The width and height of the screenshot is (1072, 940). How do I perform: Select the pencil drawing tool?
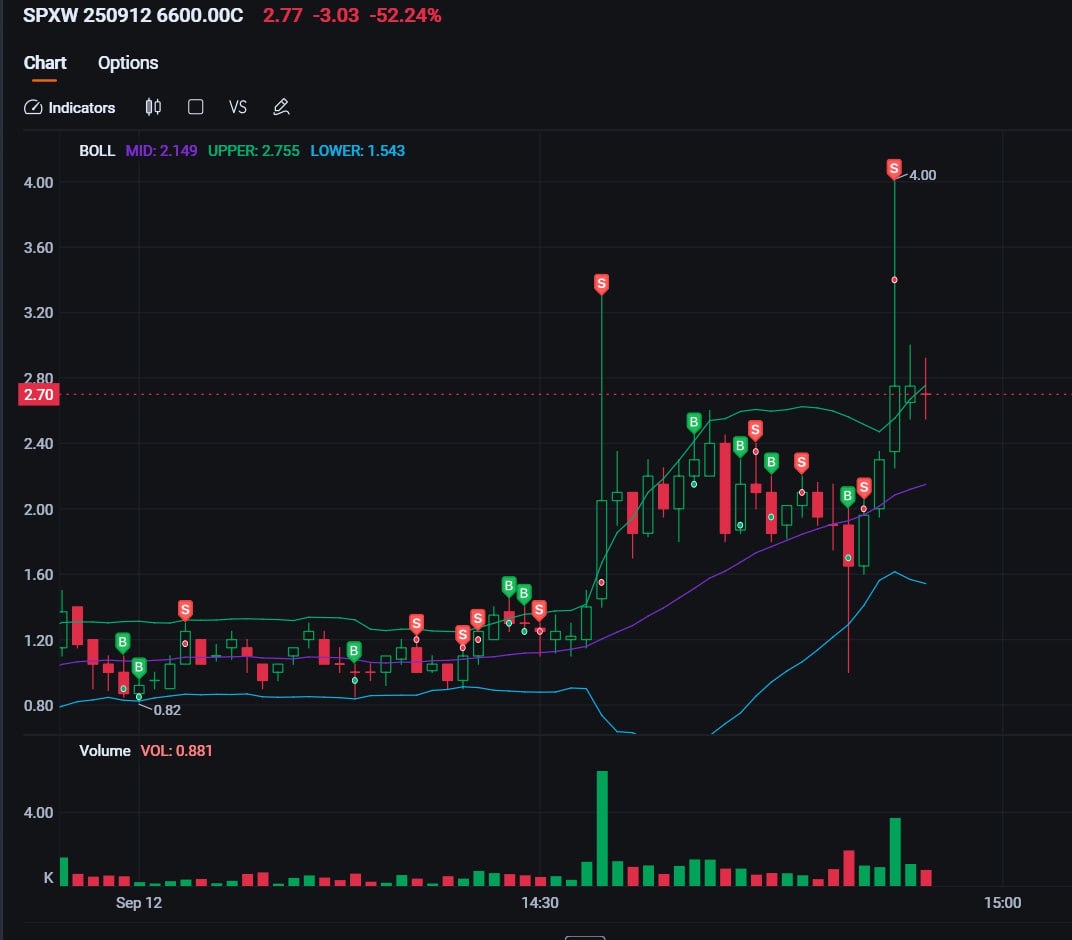point(281,107)
